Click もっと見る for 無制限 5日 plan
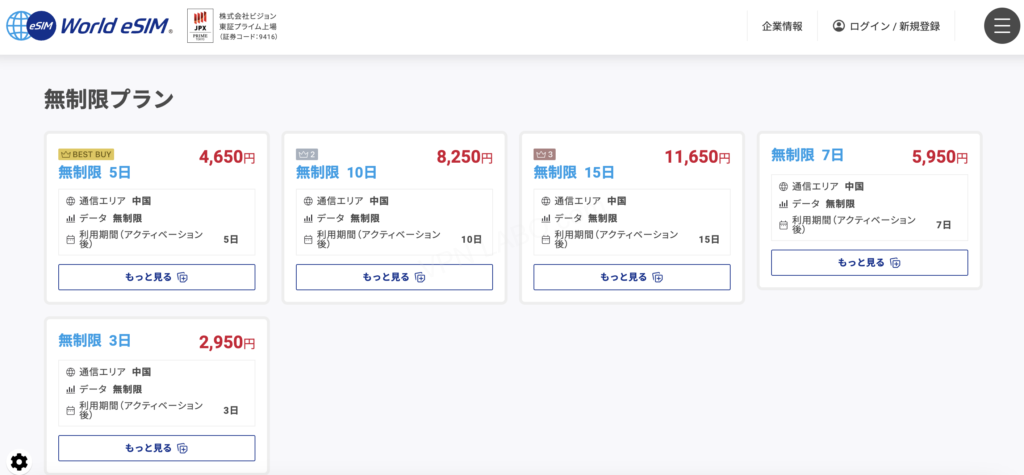The image size is (1024, 475). (x=156, y=277)
